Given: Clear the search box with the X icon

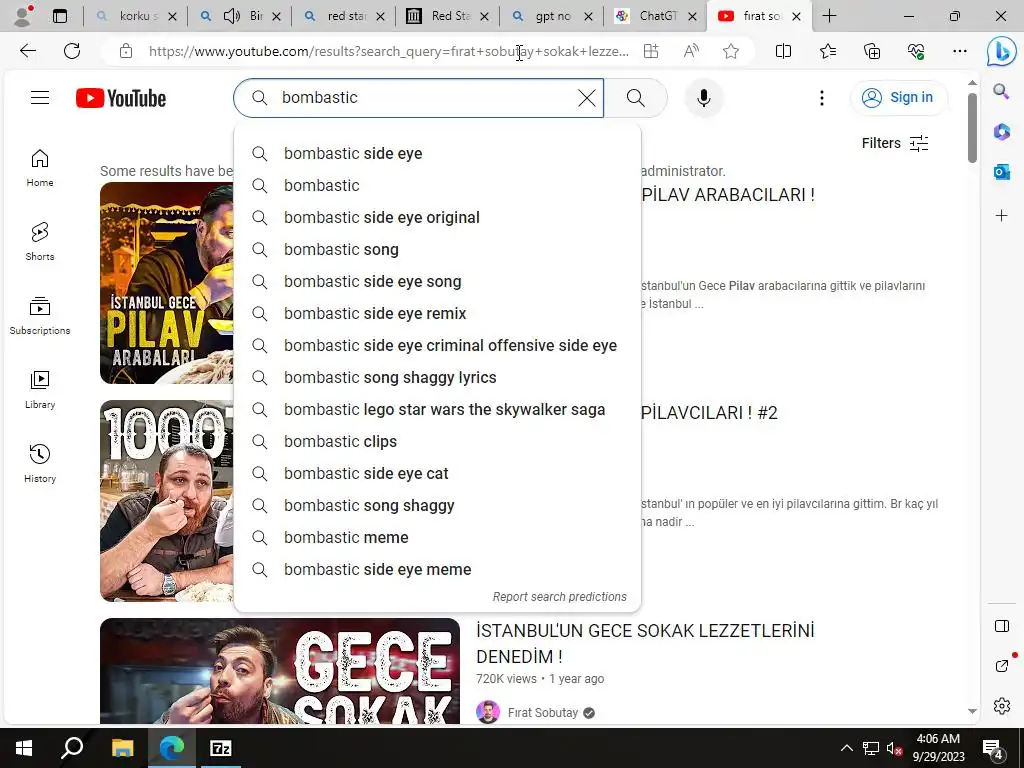Looking at the screenshot, I should [x=586, y=98].
